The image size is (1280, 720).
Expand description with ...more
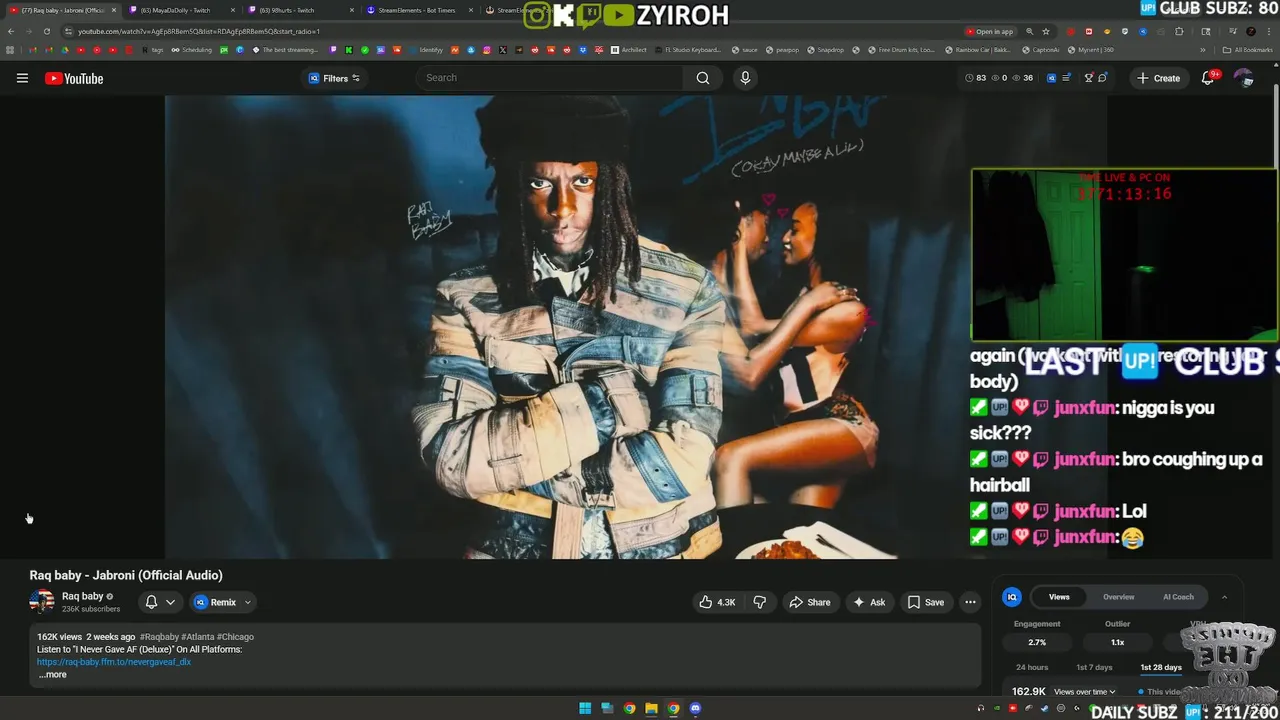click(x=53, y=674)
